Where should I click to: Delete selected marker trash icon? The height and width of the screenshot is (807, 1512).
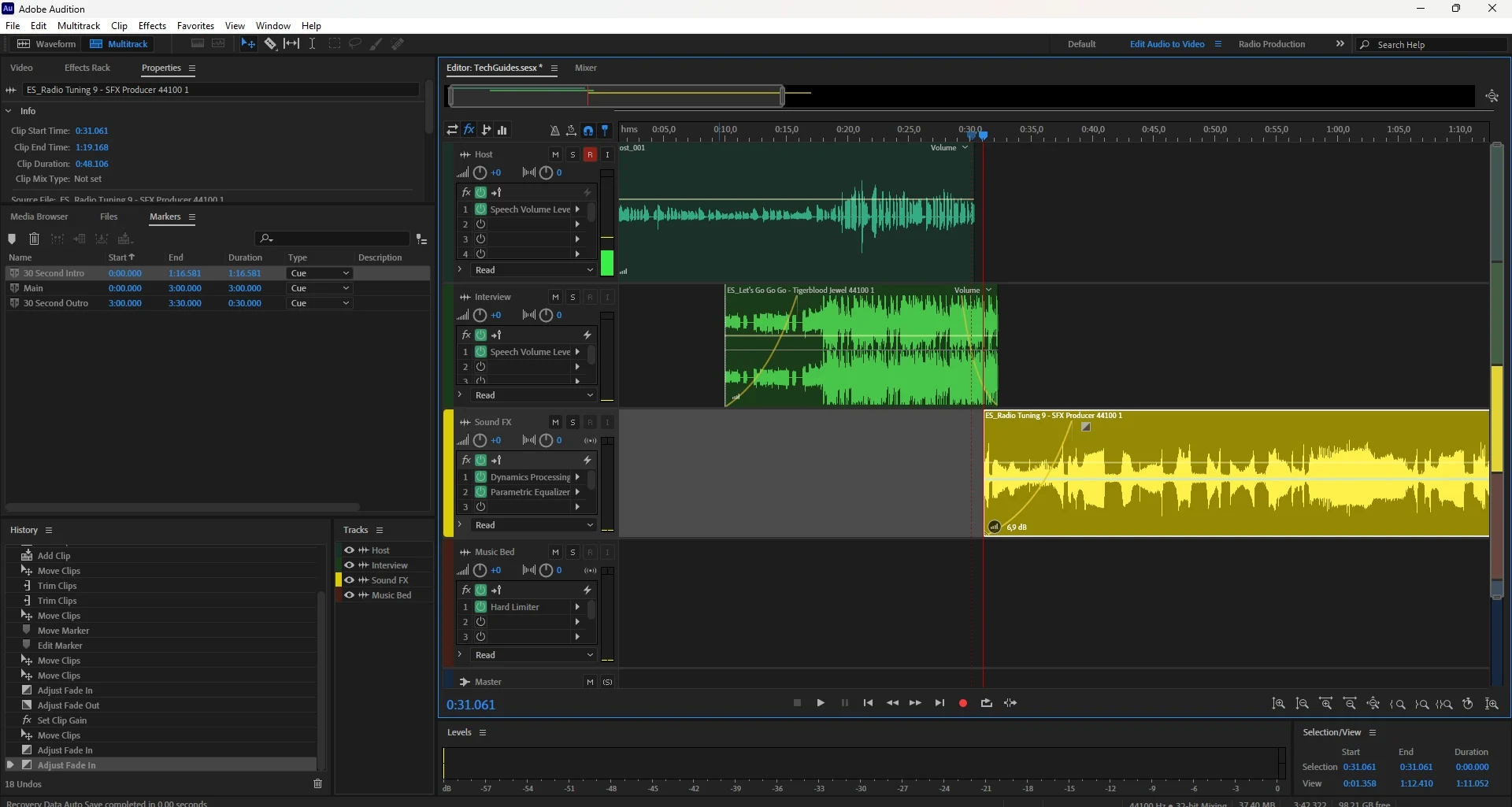tap(34, 239)
